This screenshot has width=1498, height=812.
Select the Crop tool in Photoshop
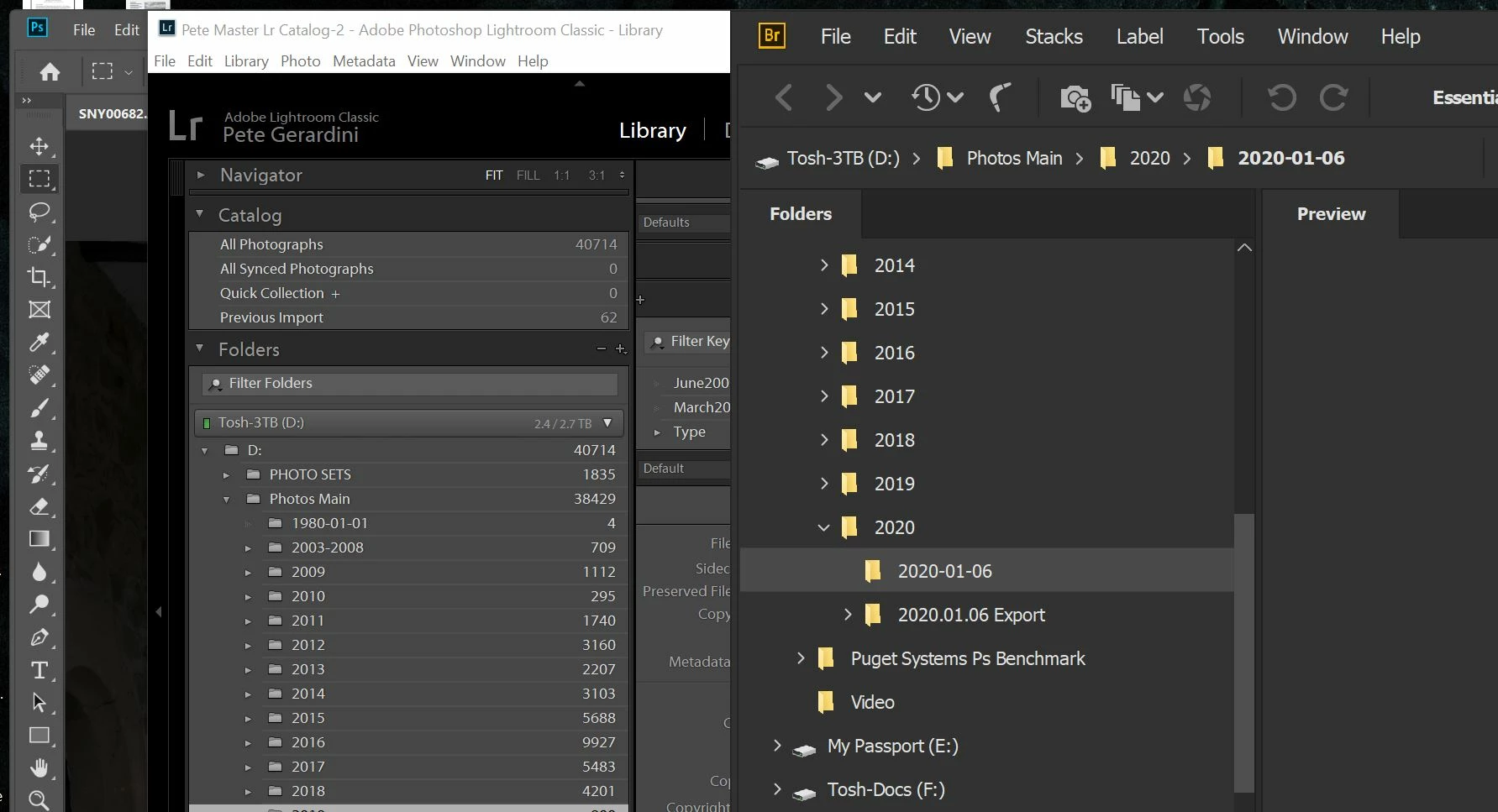[39, 277]
